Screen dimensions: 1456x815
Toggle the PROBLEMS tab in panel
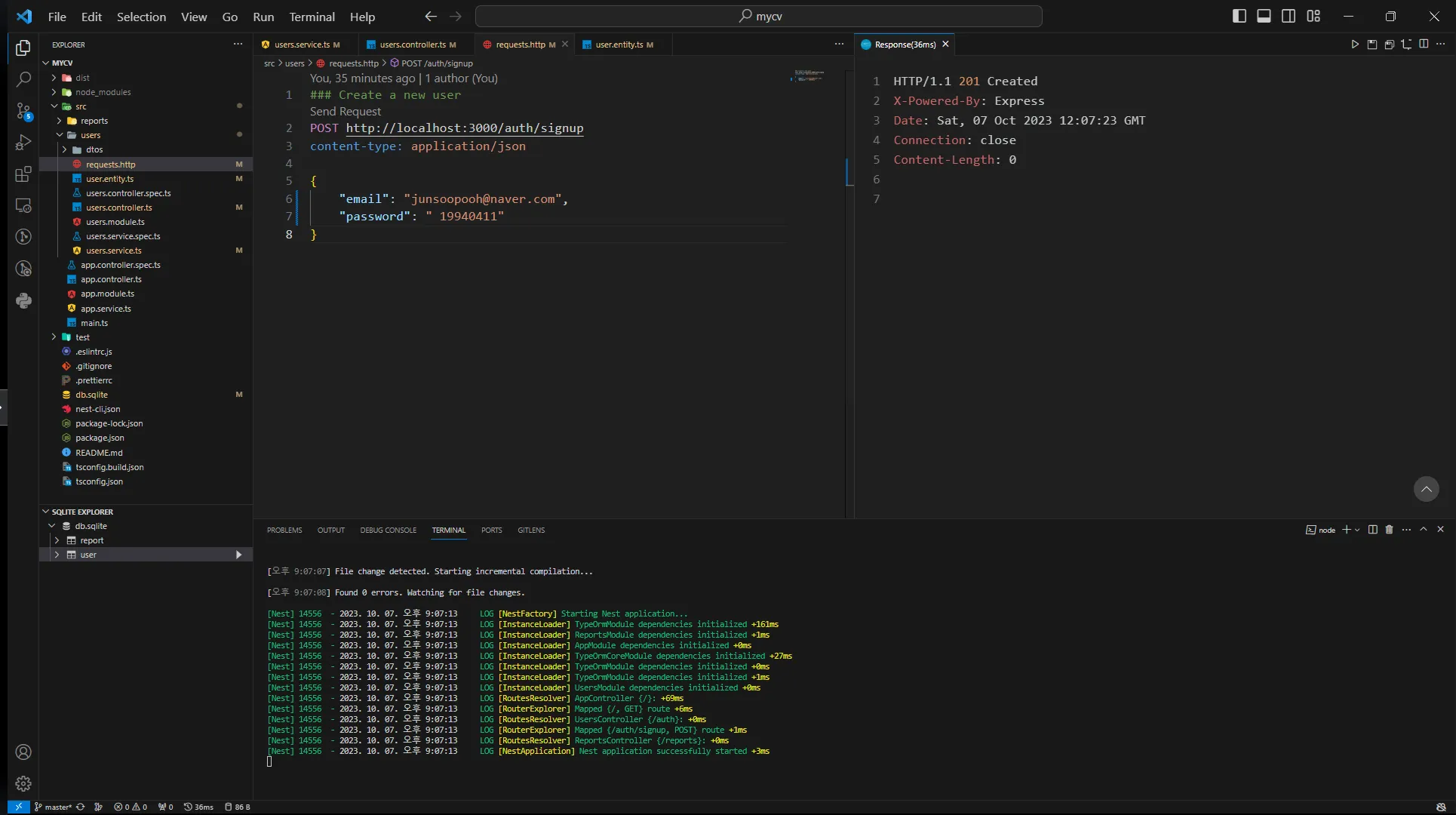coord(284,530)
